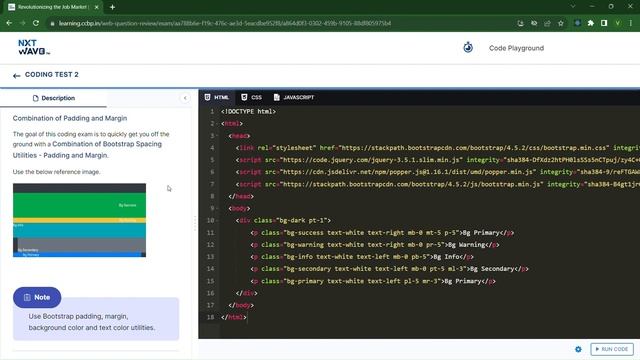Click the install app icon in the address bar

(520, 23)
